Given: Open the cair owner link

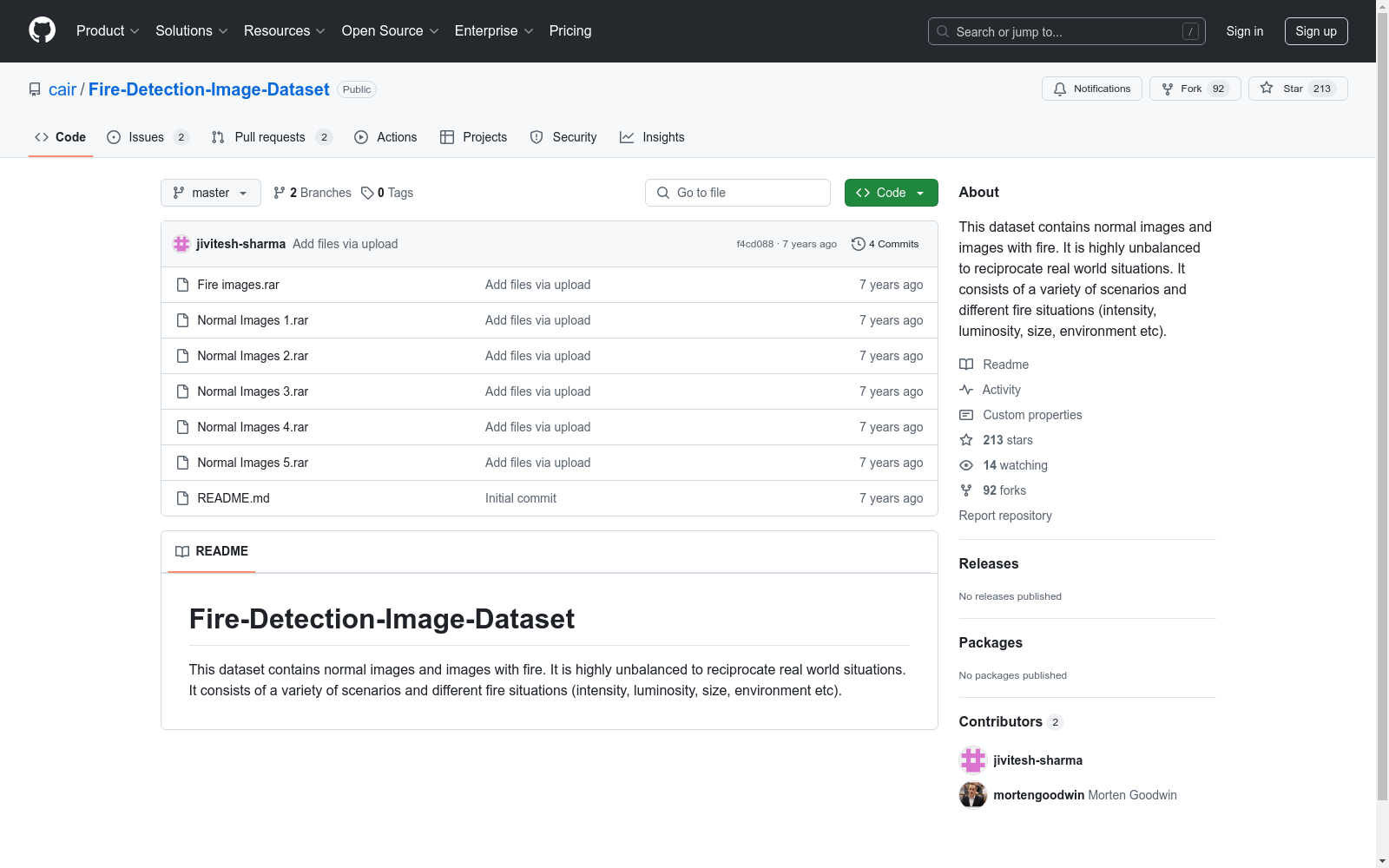Looking at the screenshot, I should click(63, 89).
